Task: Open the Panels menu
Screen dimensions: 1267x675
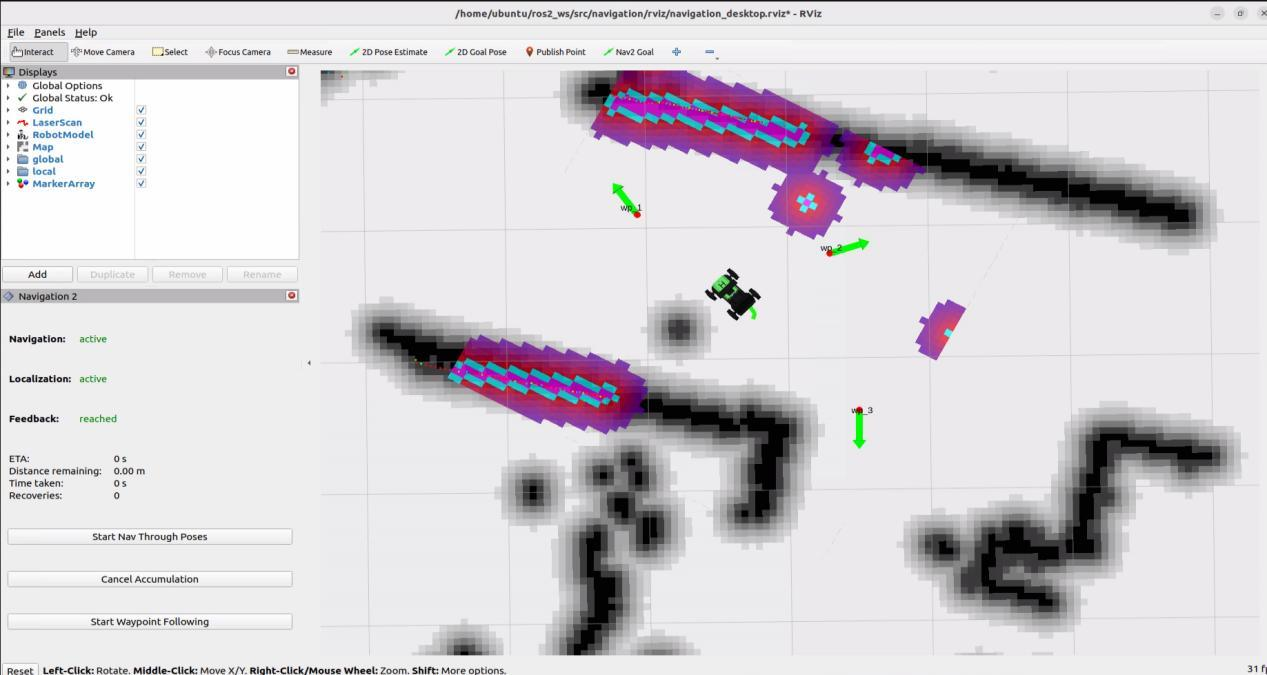Action: point(49,32)
